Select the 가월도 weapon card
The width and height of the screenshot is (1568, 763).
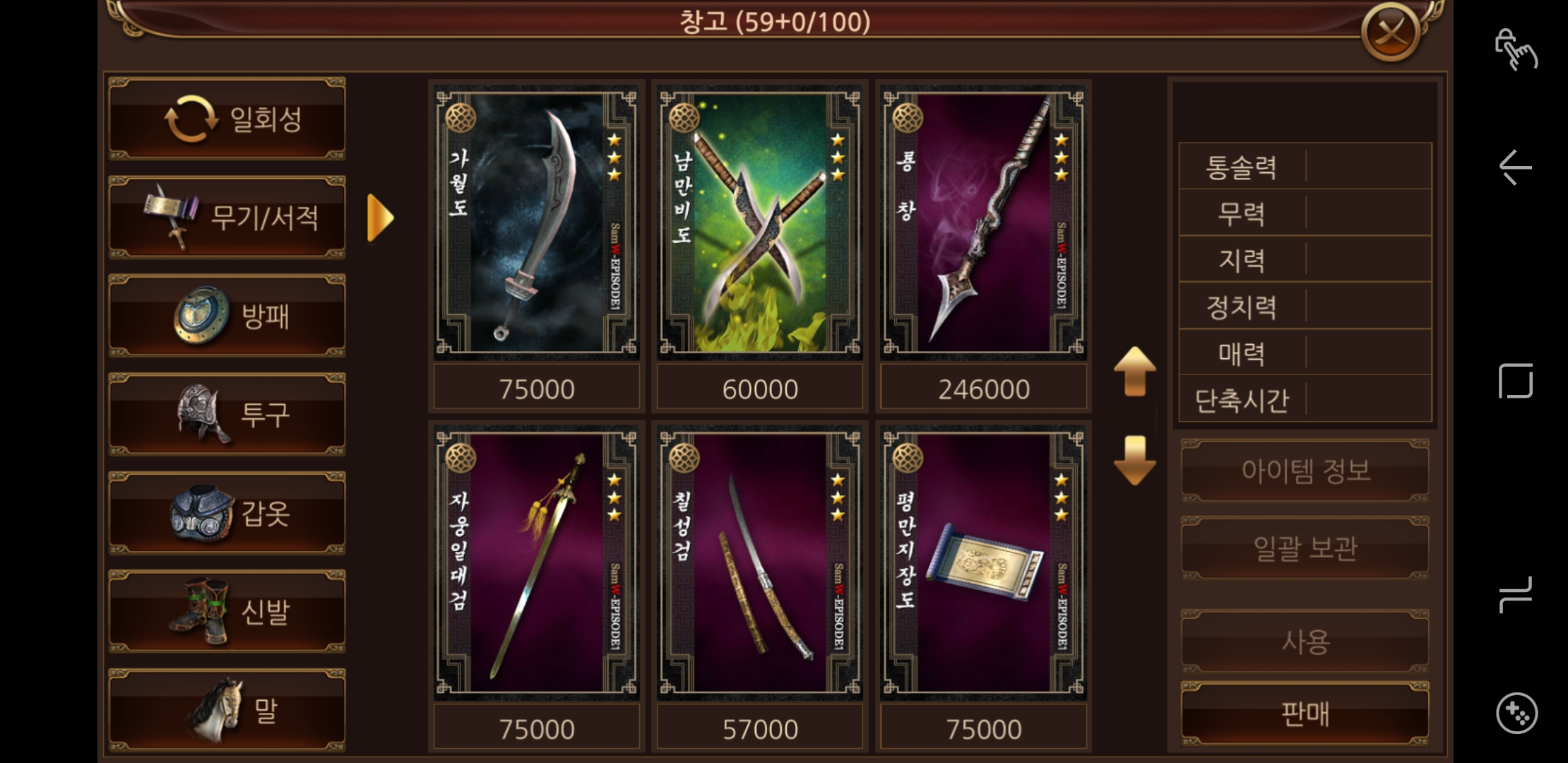tap(536, 223)
